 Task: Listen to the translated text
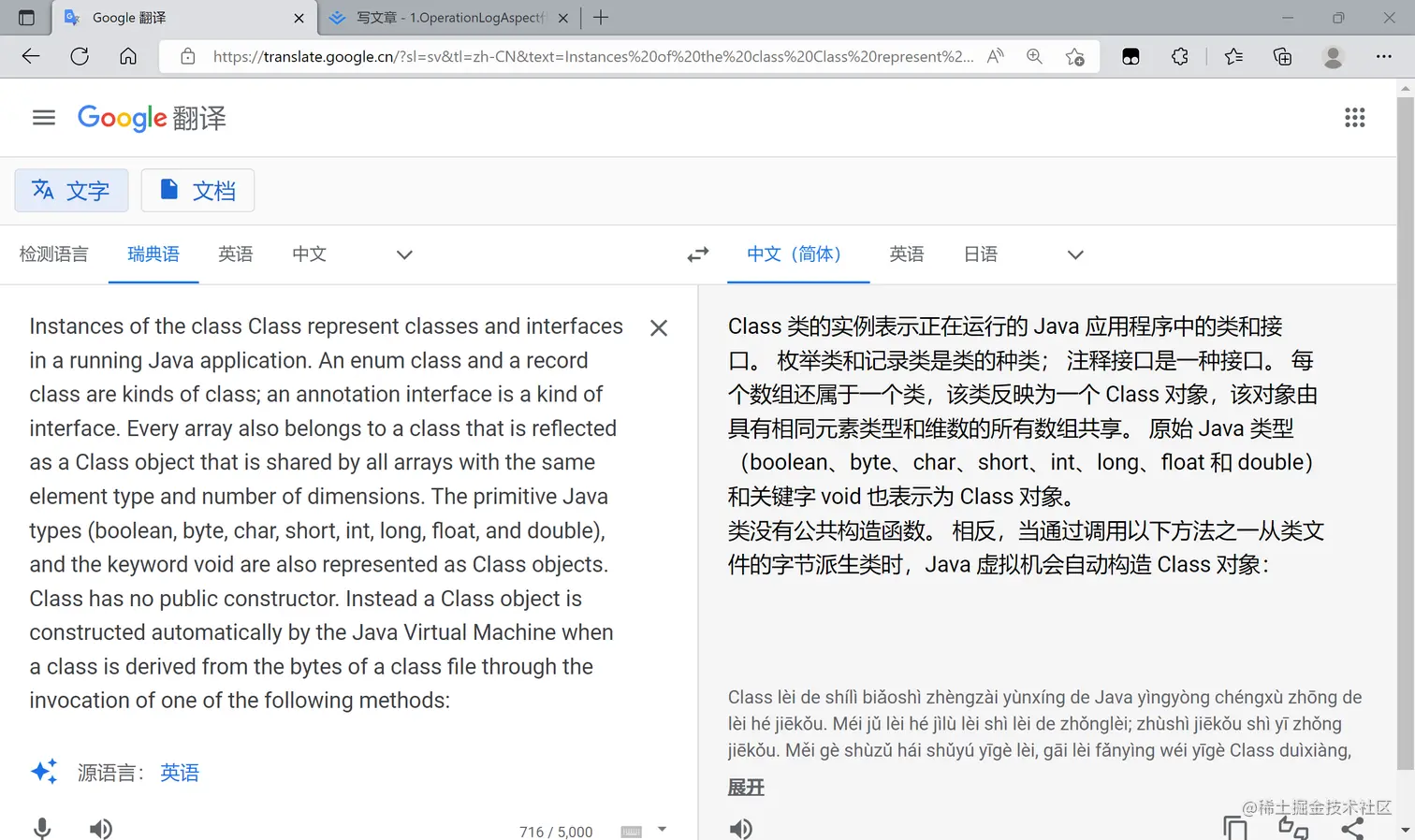740,829
